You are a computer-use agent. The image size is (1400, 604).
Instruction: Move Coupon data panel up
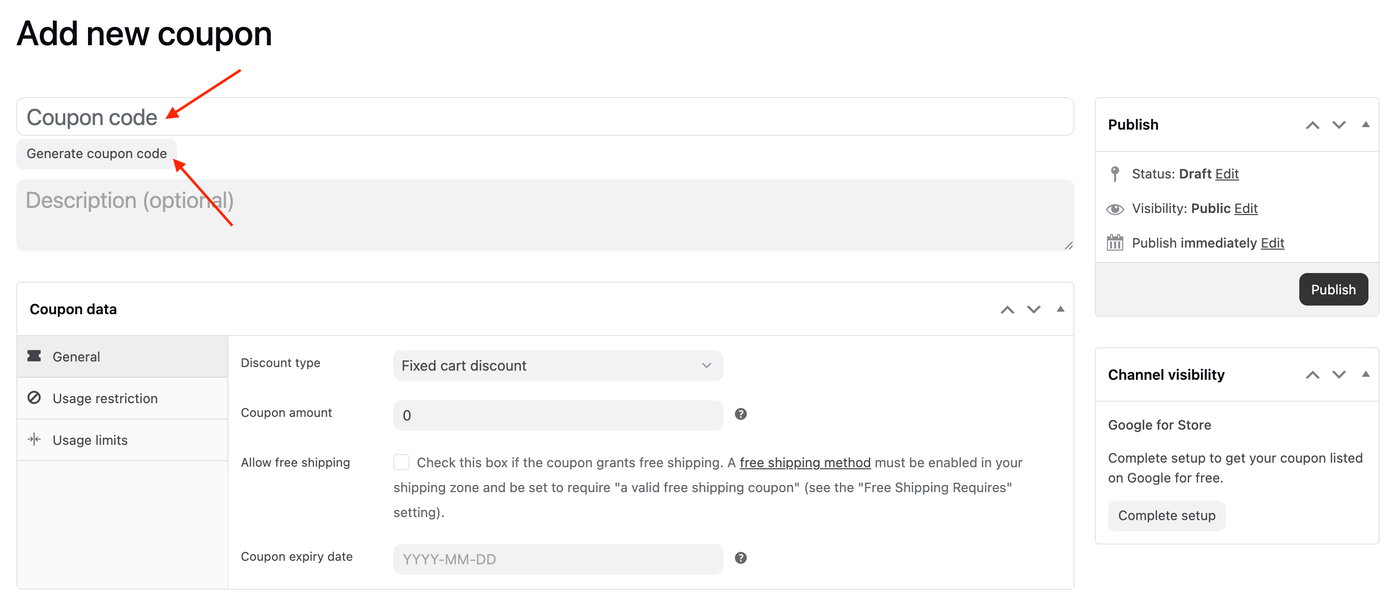(1007, 310)
